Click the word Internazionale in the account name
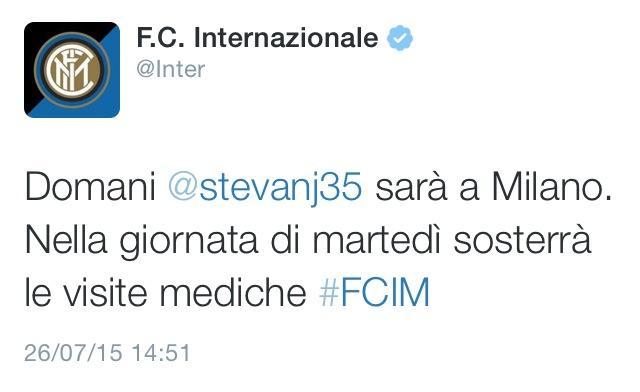 point(286,38)
